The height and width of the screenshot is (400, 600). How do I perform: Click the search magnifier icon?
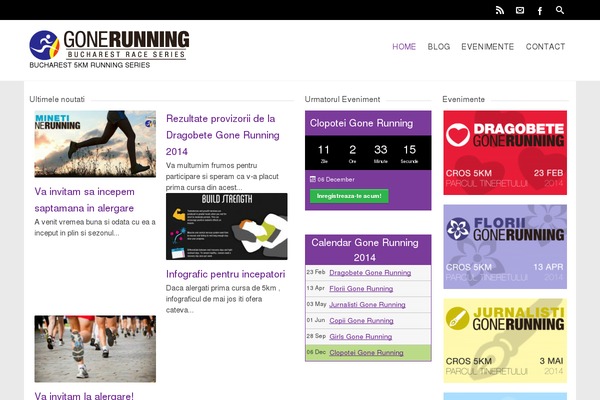[x=560, y=10]
